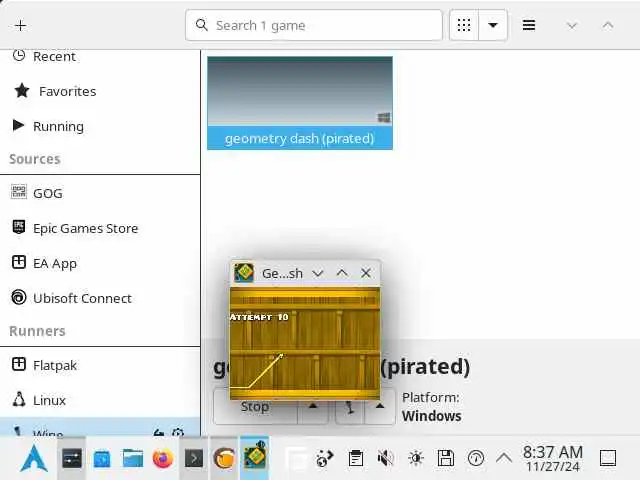Close the Geometry Dash window
The image size is (640, 480).
(366, 273)
